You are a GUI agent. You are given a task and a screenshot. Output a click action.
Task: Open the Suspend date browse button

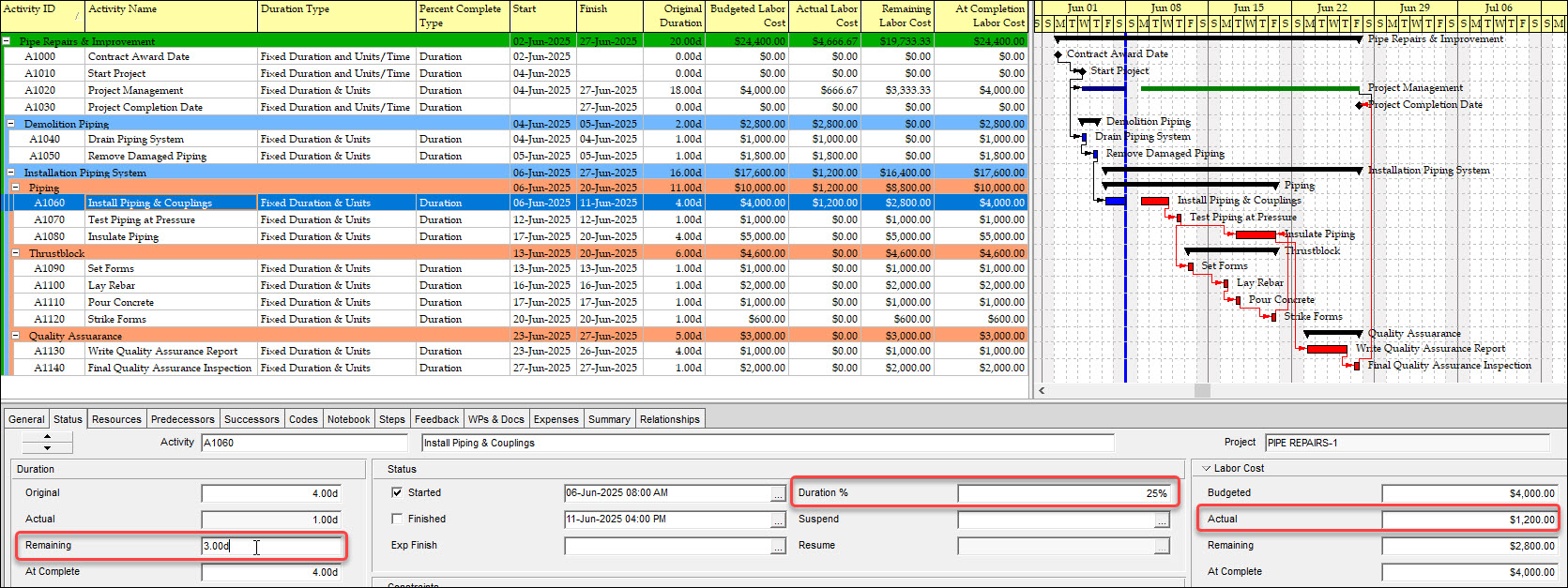coord(1163,520)
